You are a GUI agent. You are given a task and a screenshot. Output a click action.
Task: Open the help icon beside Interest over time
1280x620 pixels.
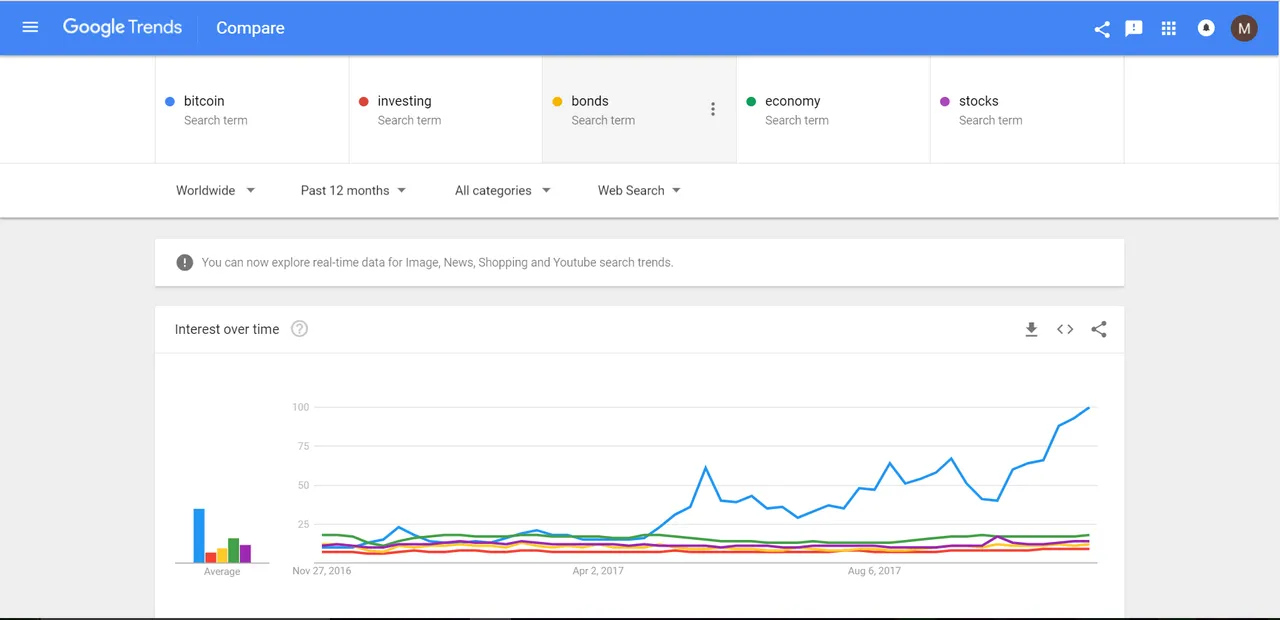pyautogui.click(x=299, y=329)
